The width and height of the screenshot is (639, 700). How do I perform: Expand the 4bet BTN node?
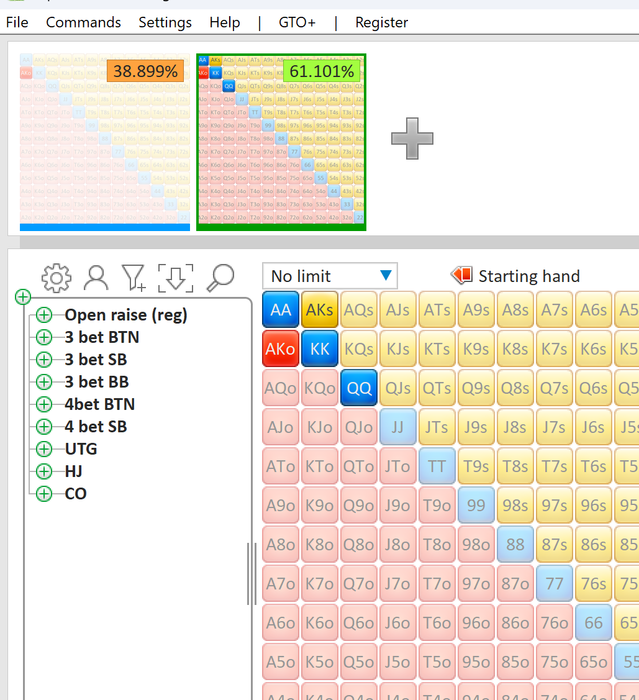pyautogui.click(x=44, y=404)
